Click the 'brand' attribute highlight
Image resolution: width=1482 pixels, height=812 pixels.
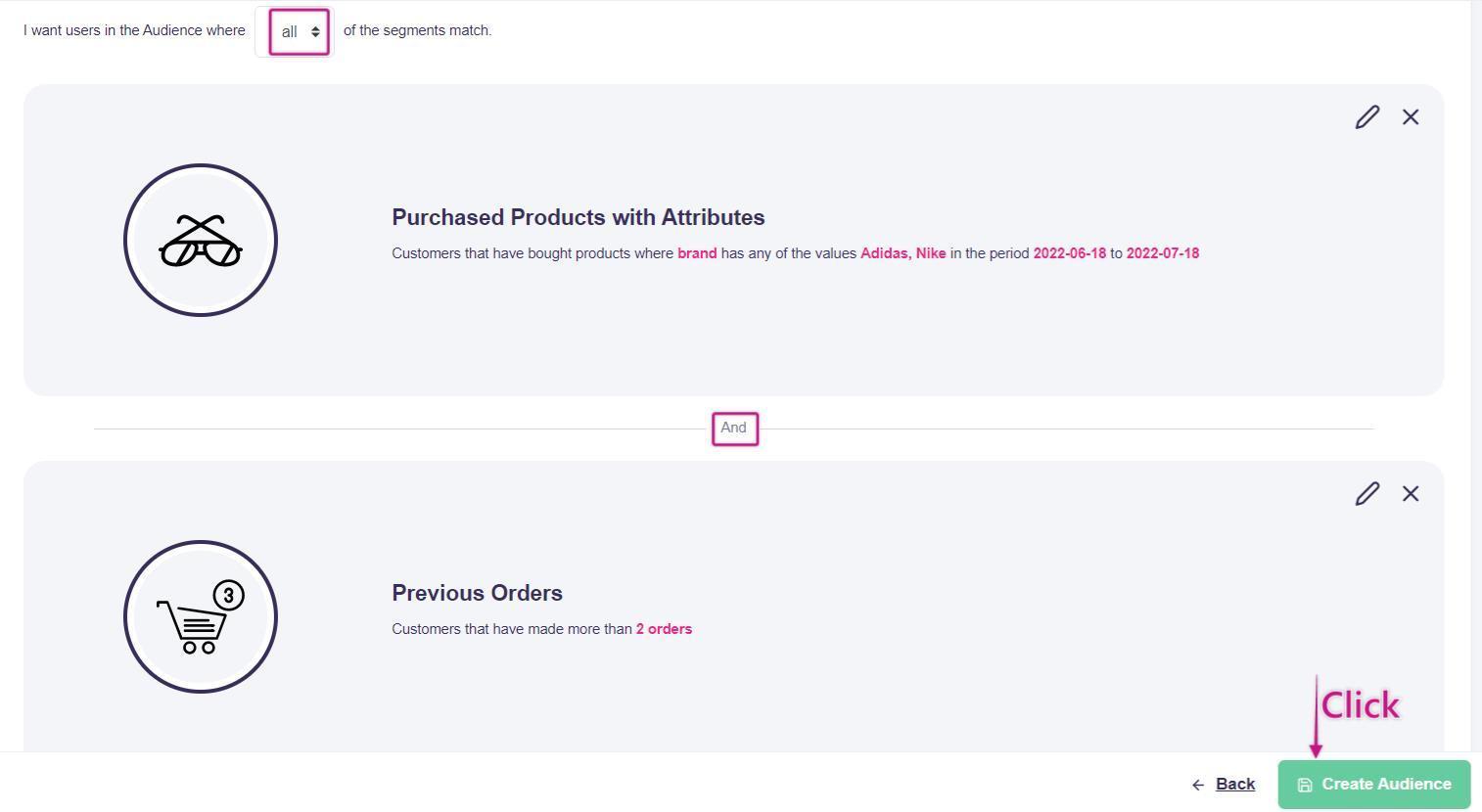click(697, 253)
